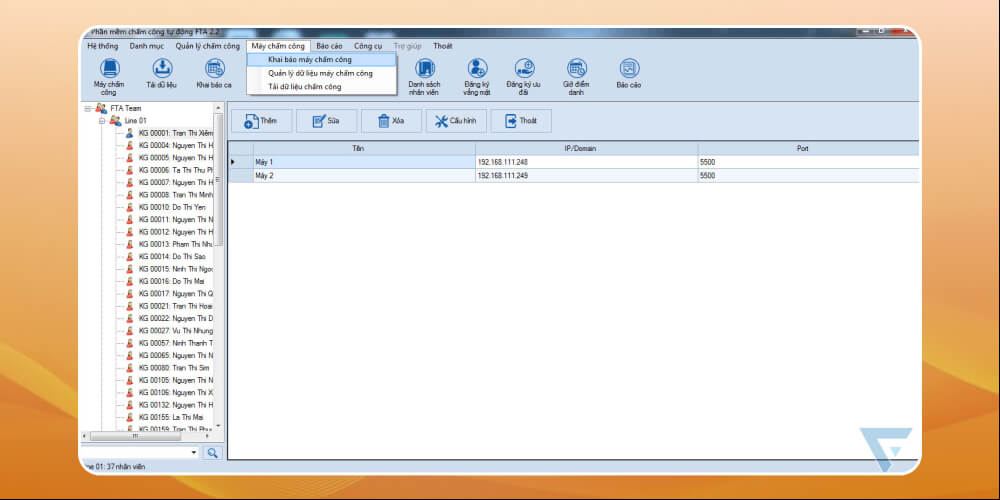Image resolution: width=1000 pixels, height=500 pixels.
Task: Choose Tải dữ liệu chấm công menu entry
Action: point(304,87)
